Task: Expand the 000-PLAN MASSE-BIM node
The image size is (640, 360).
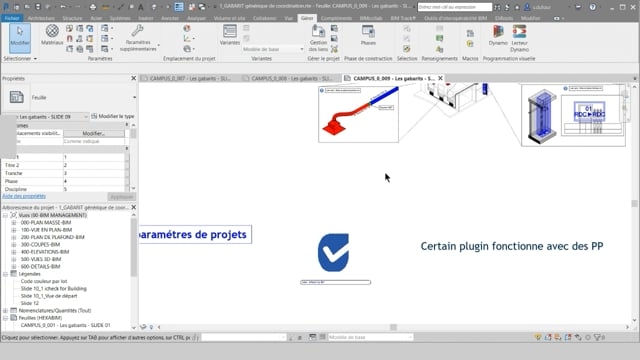Action: click(x=14, y=222)
